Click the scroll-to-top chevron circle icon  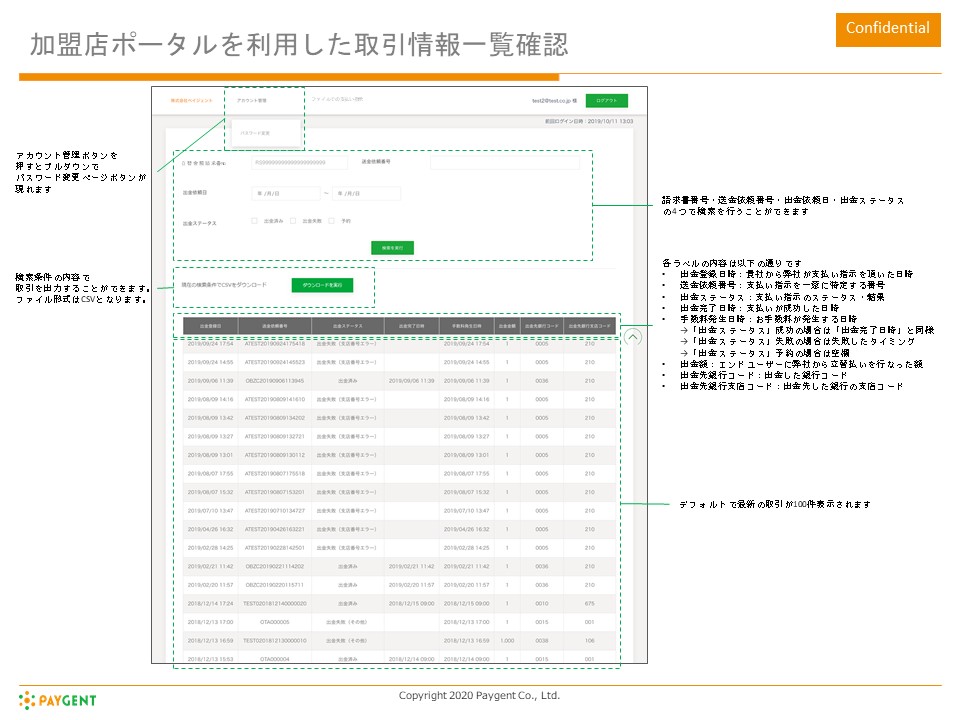(632, 337)
